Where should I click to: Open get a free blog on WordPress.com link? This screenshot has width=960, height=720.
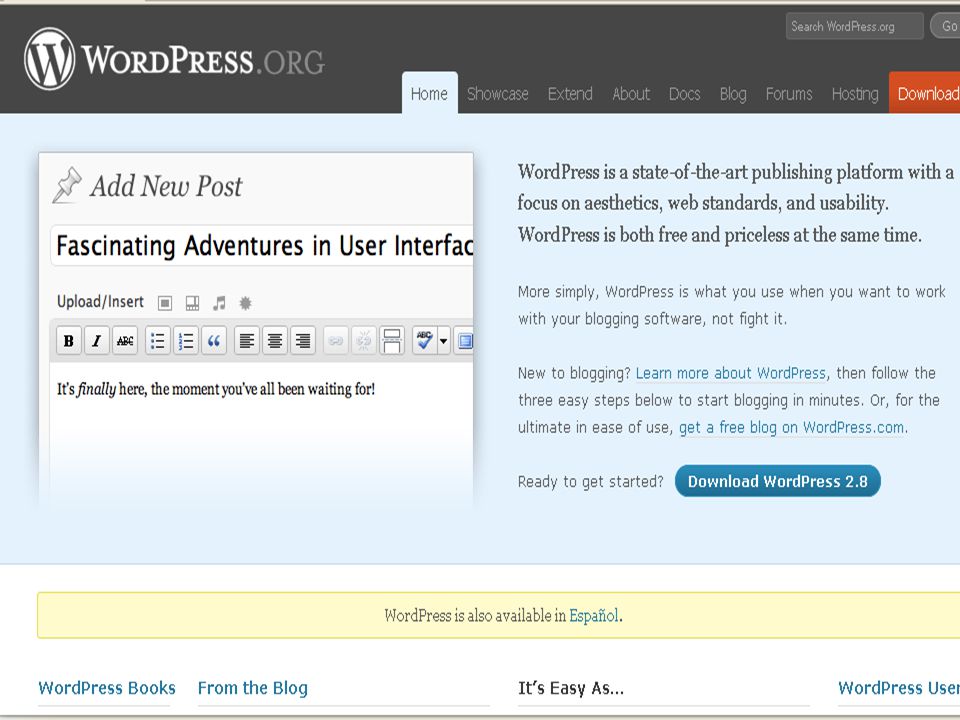[x=792, y=427]
